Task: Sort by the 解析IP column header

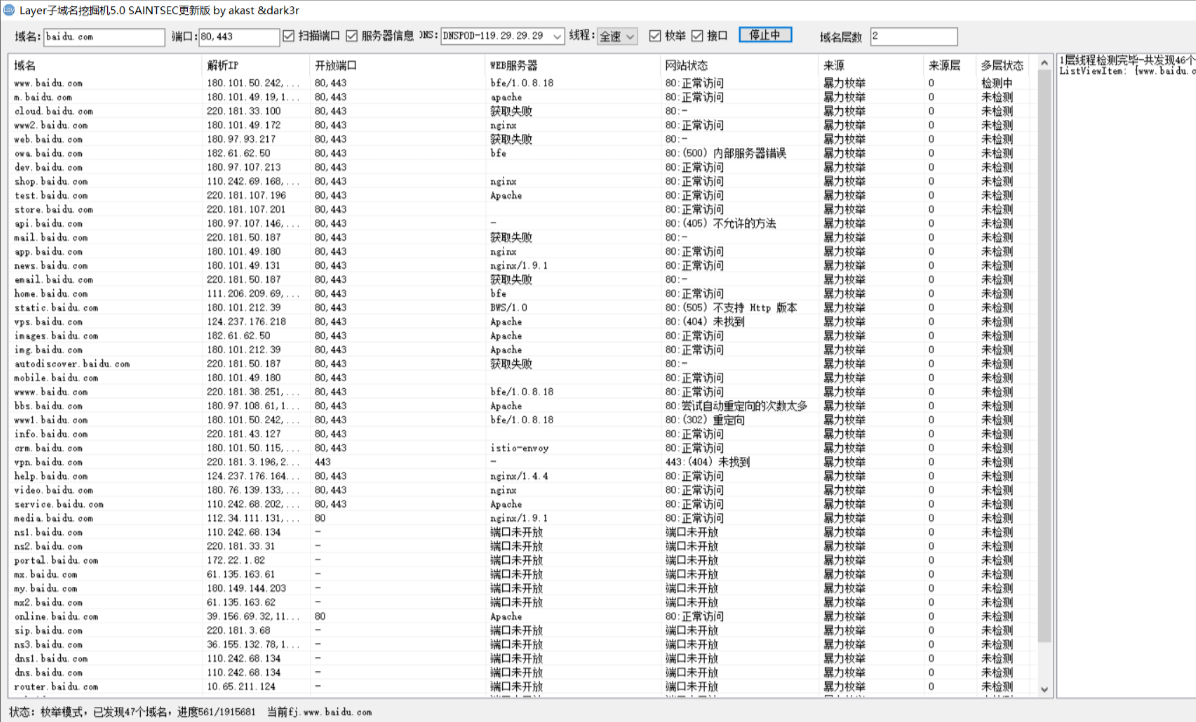Action: click(x=255, y=65)
